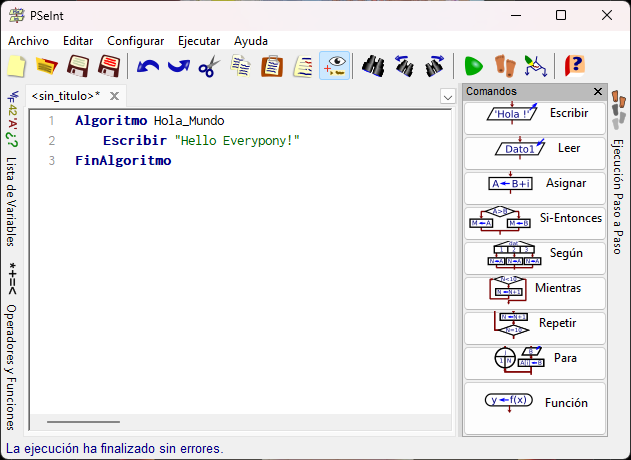Open help with the question mark icon
631x460 pixels.
coord(574,66)
